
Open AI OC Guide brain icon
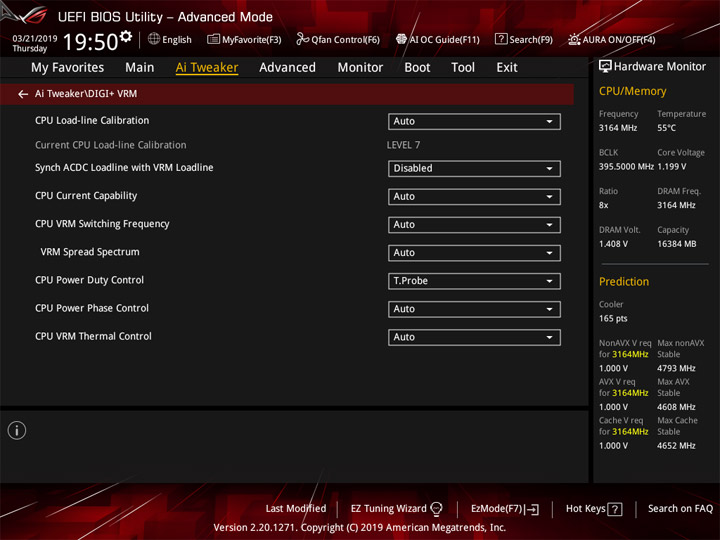coord(401,39)
